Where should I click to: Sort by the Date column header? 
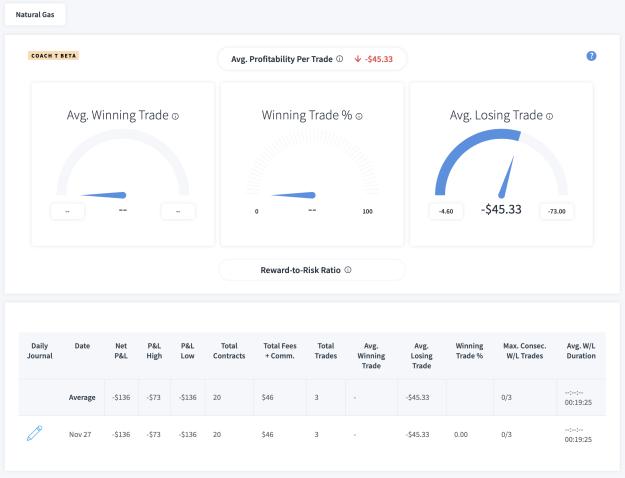tap(82, 346)
